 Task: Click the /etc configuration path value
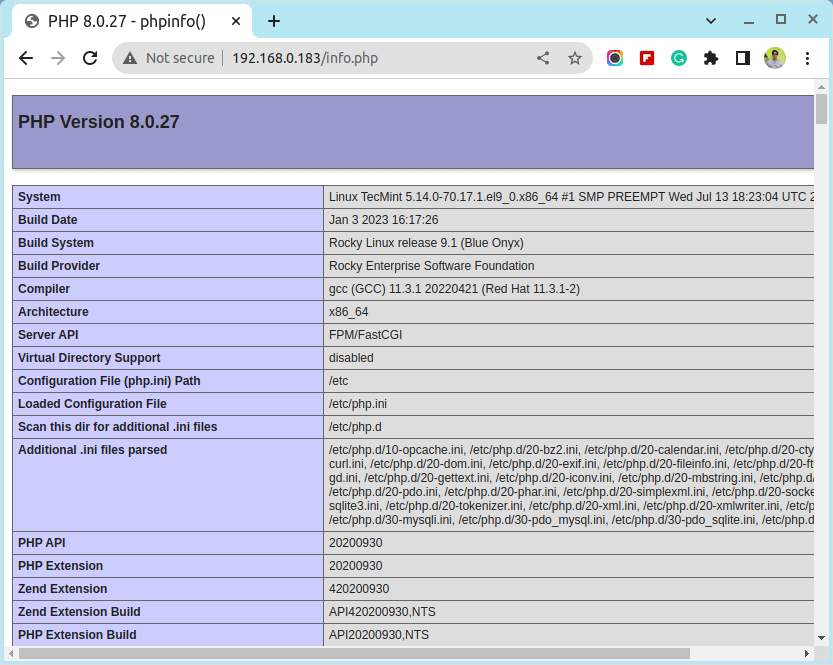pyautogui.click(x=338, y=381)
